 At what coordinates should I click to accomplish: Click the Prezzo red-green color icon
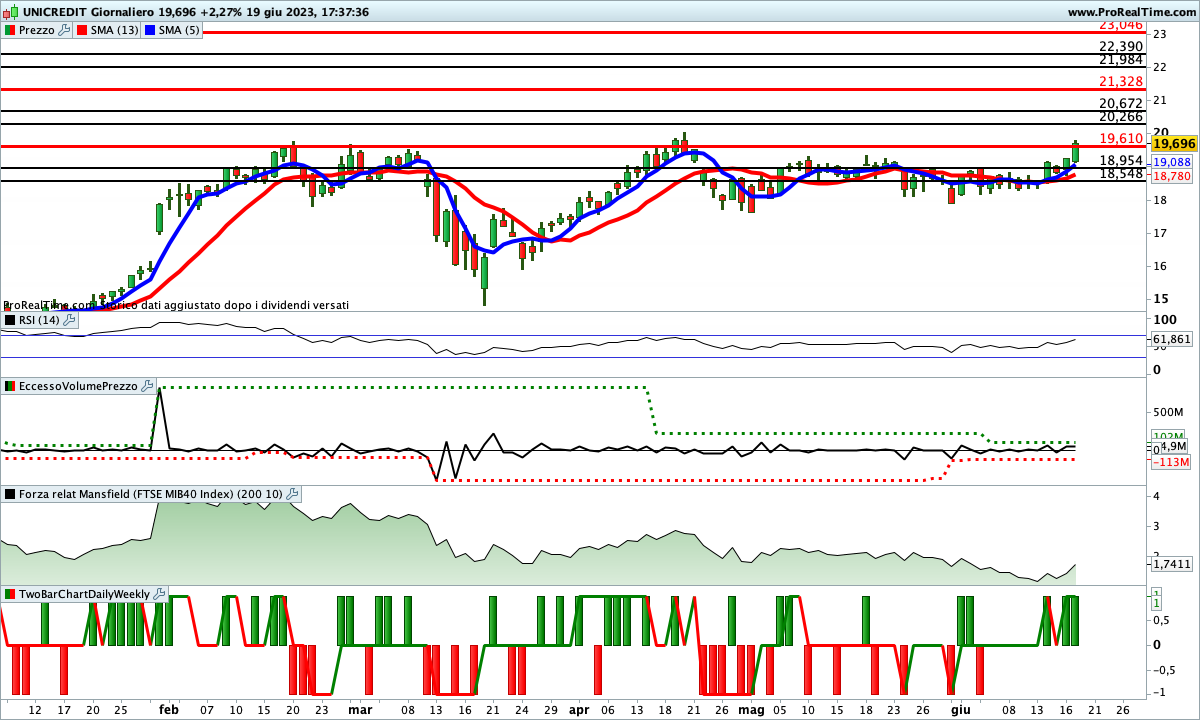point(10,30)
